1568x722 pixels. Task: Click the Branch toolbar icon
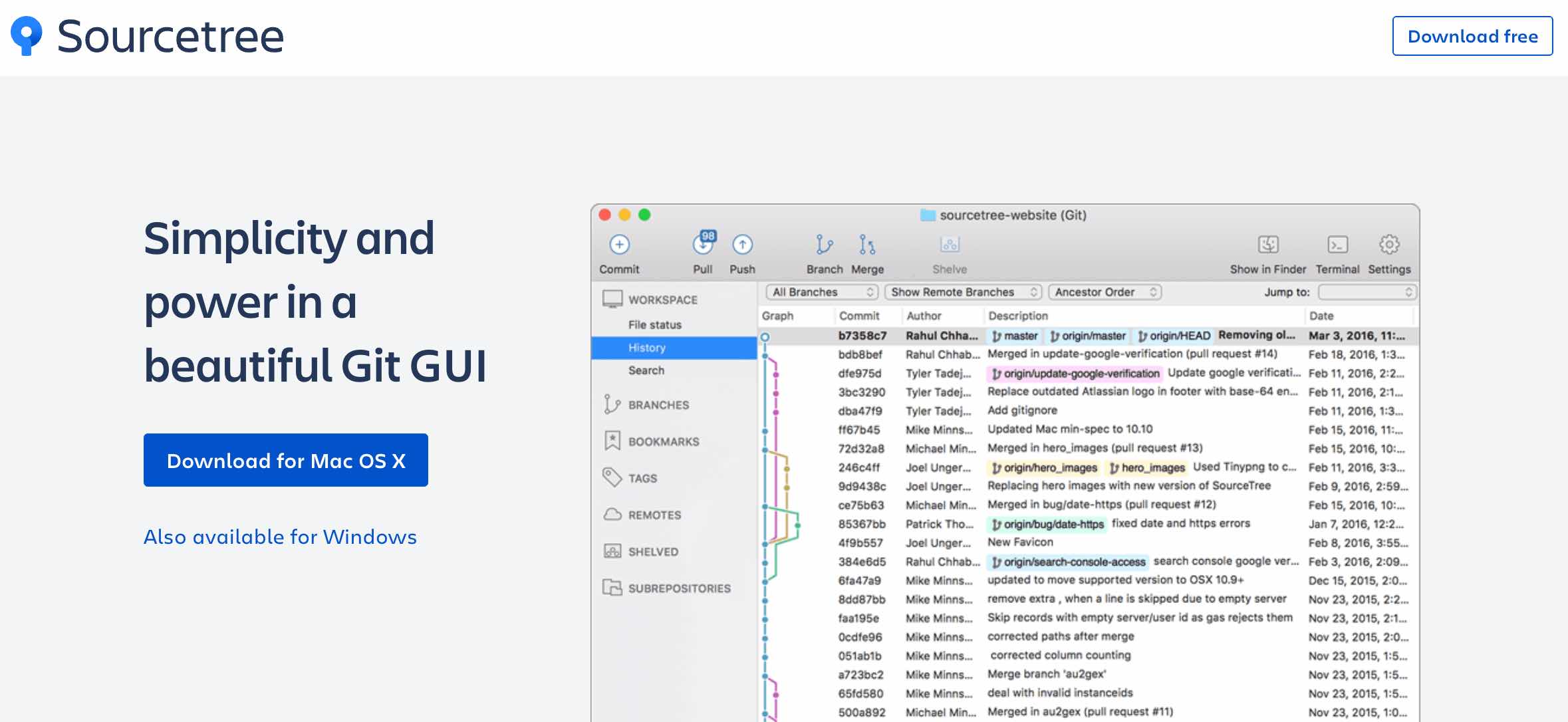pyautogui.click(x=824, y=245)
